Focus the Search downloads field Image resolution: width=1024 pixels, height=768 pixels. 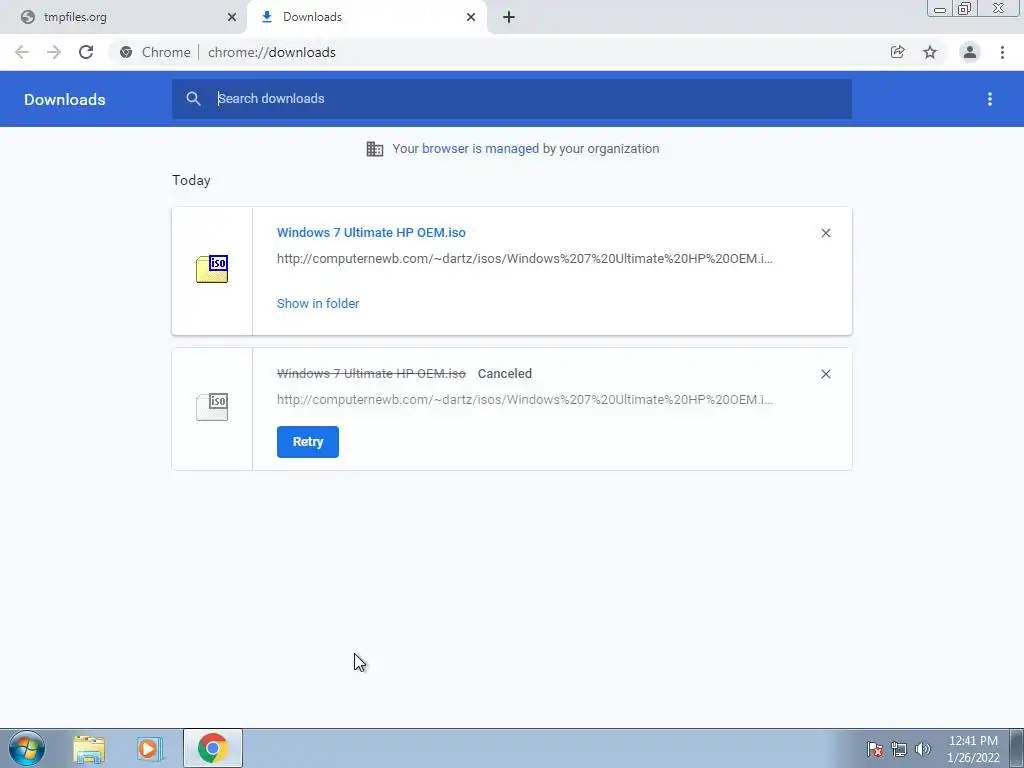tap(512, 99)
